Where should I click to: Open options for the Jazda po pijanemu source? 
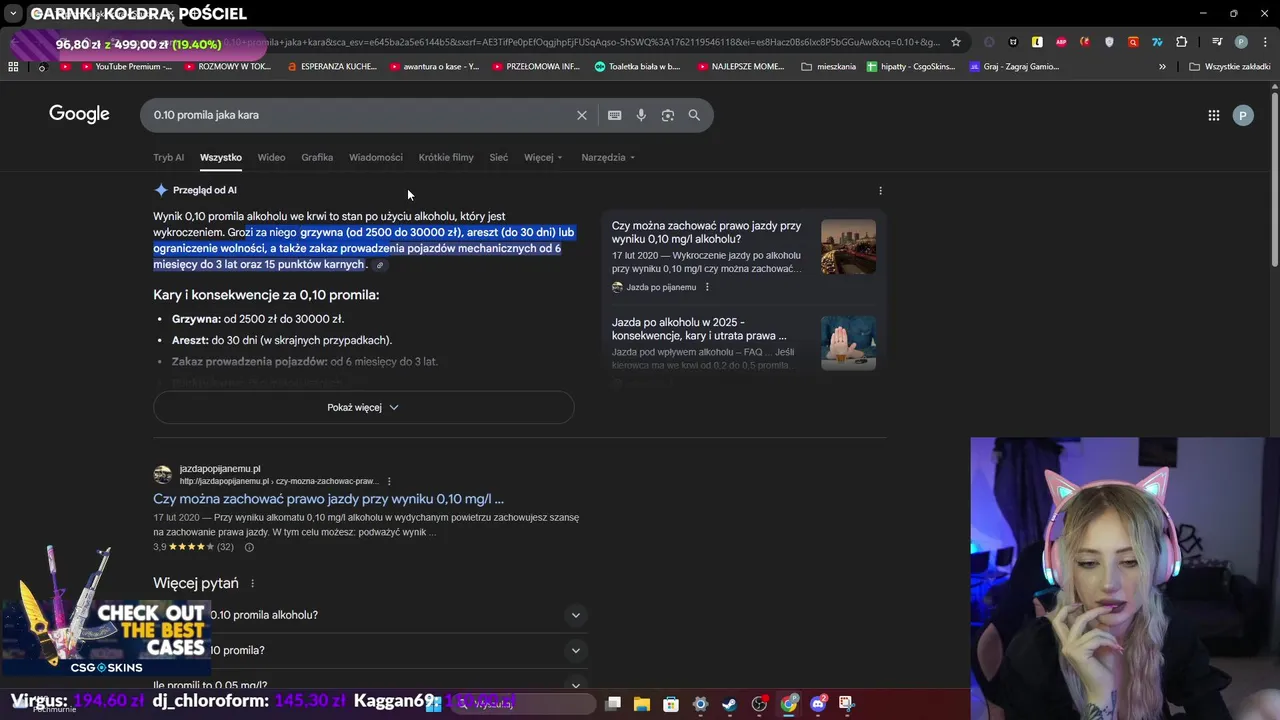[x=707, y=287]
